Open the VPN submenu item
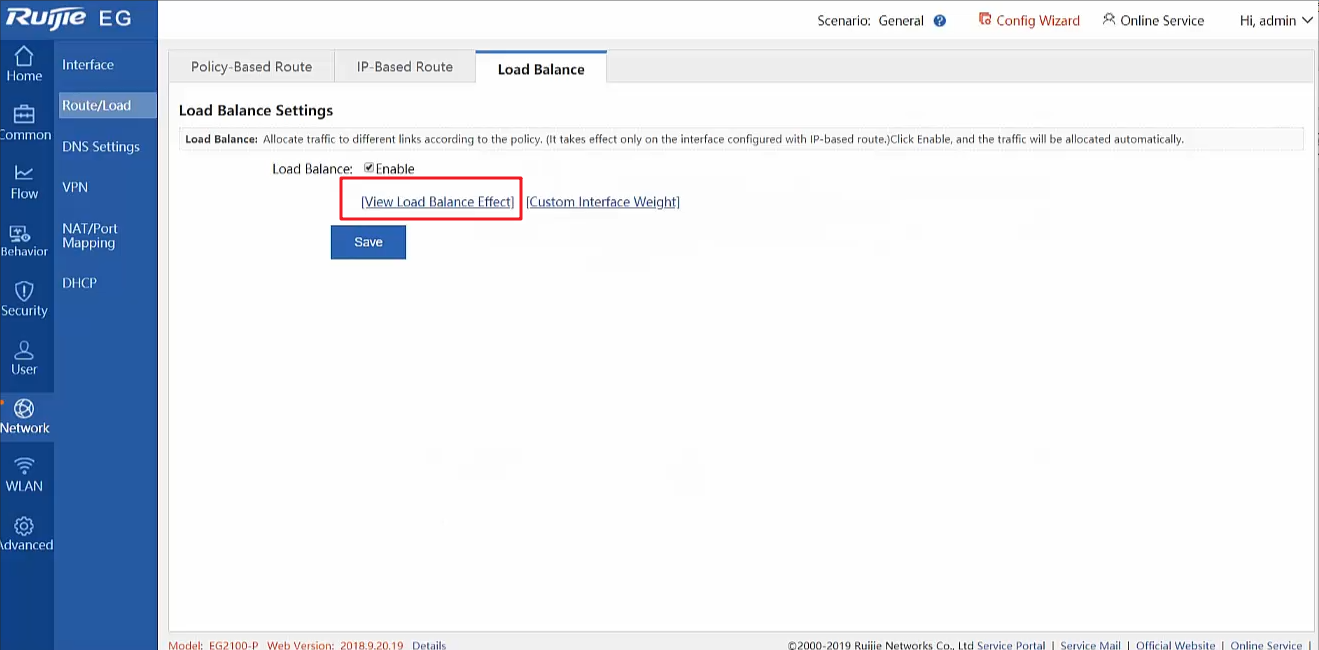Image resolution: width=1319 pixels, height=650 pixels. coord(75,187)
